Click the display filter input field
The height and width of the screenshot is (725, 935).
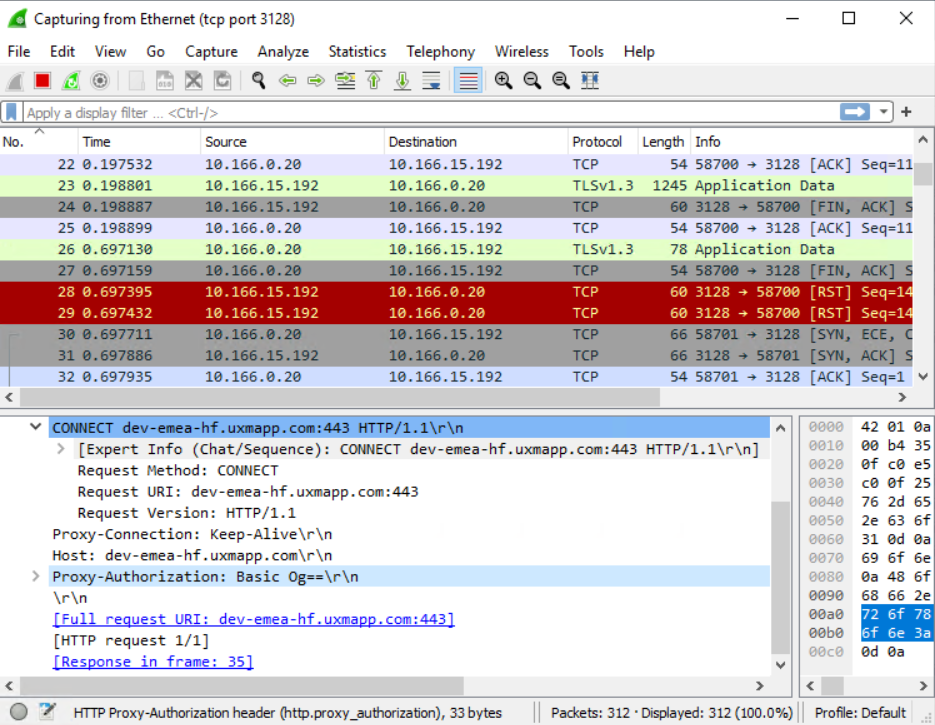pyautogui.click(x=420, y=113)
